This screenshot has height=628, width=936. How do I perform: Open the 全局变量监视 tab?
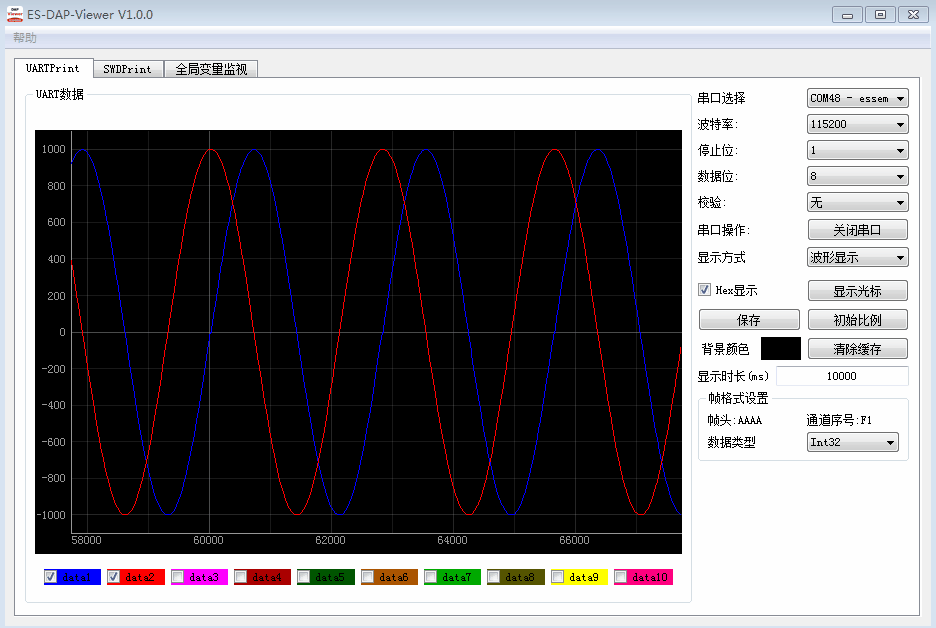[x=211, y=69]
